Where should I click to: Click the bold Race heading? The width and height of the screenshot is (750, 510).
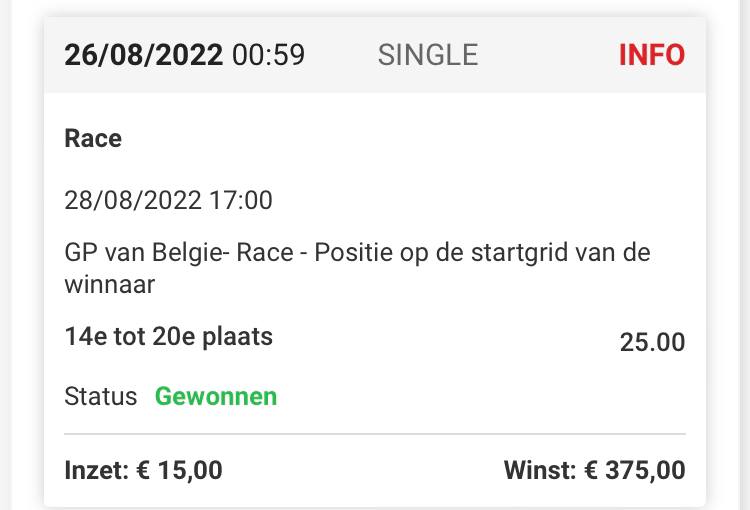click(93, 139)
